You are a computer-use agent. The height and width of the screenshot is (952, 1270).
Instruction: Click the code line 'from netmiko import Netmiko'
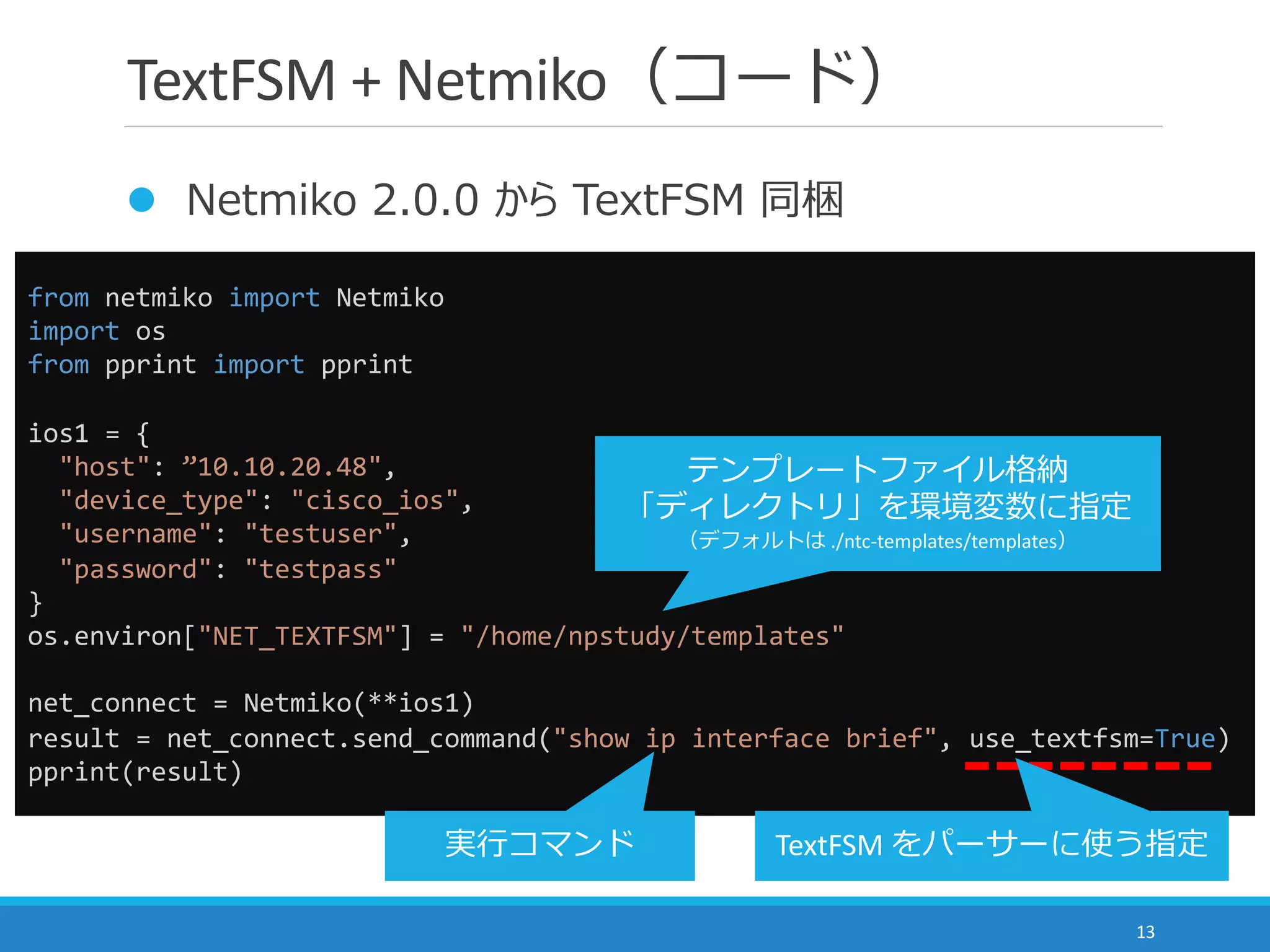pos(236,297)
